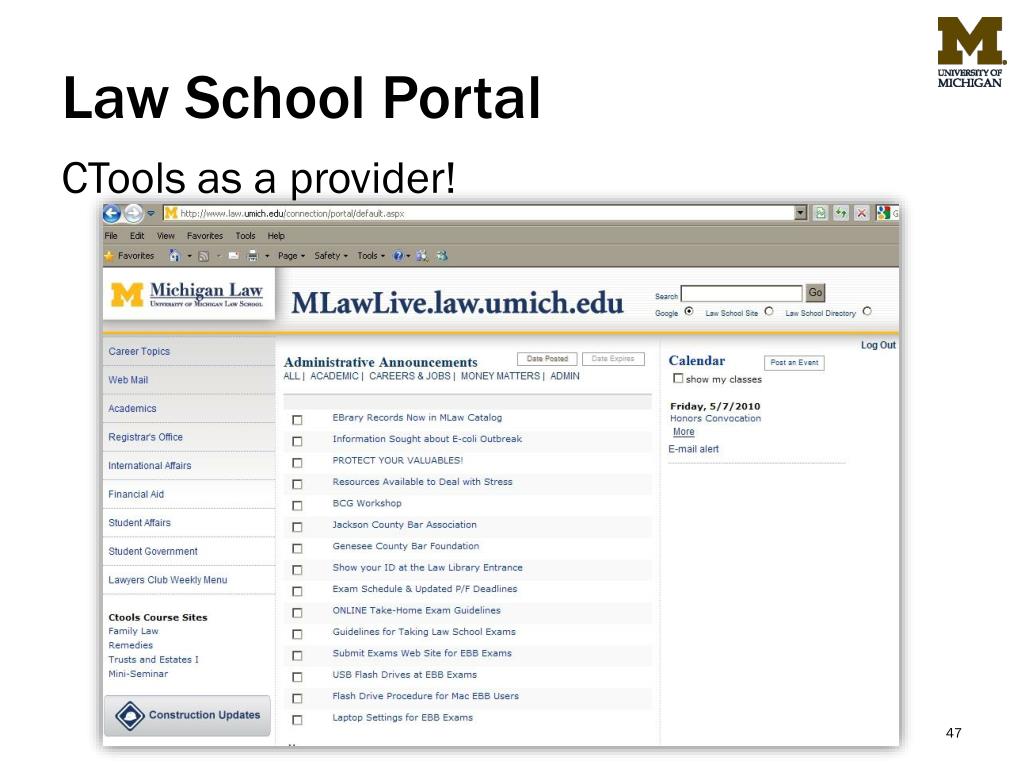The image size is (1024, 768).
Task: Open the Trusts and Estates I course site
Action: (153, 660)
